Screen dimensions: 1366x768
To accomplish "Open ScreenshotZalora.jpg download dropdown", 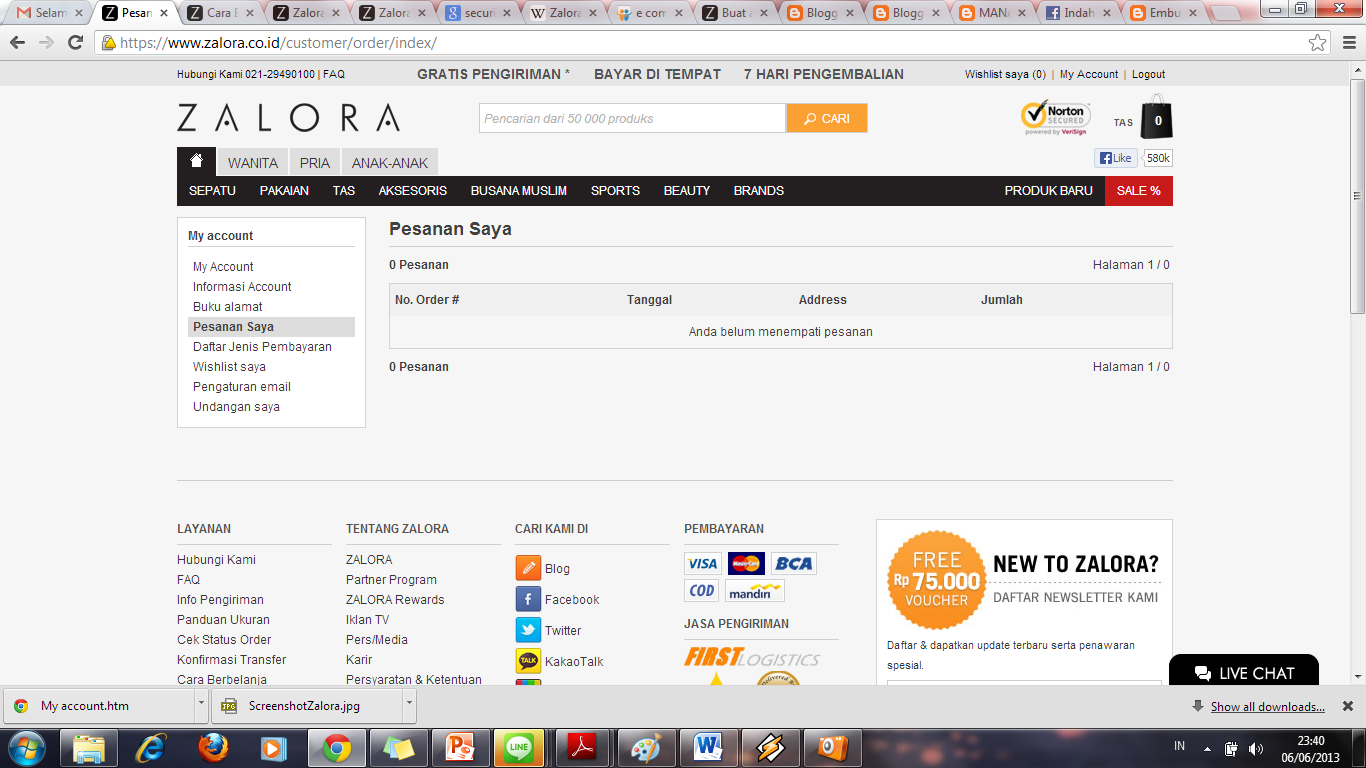I will (408, 705).
